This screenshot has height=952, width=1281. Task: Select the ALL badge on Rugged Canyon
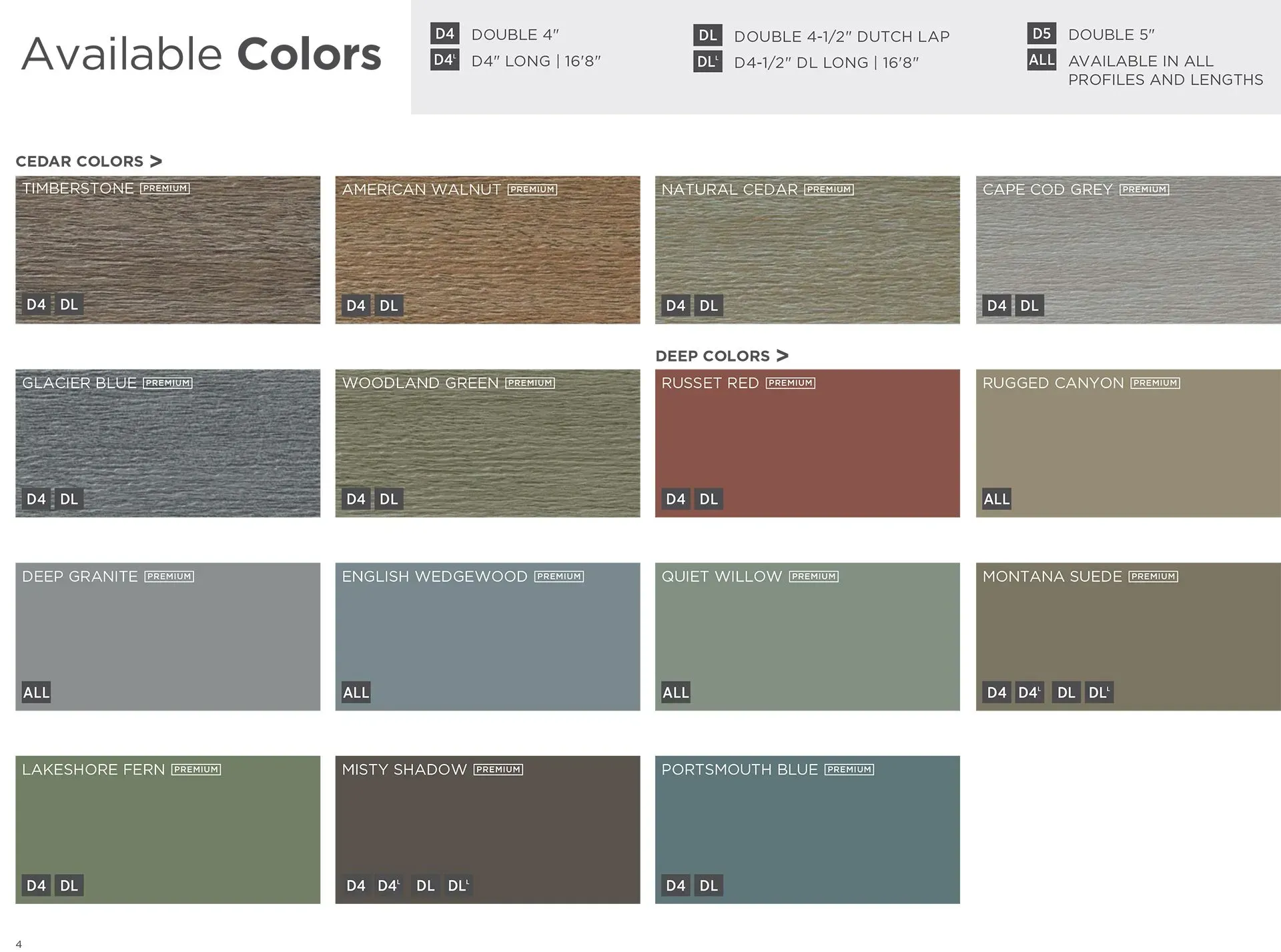(x=996, y=498)
